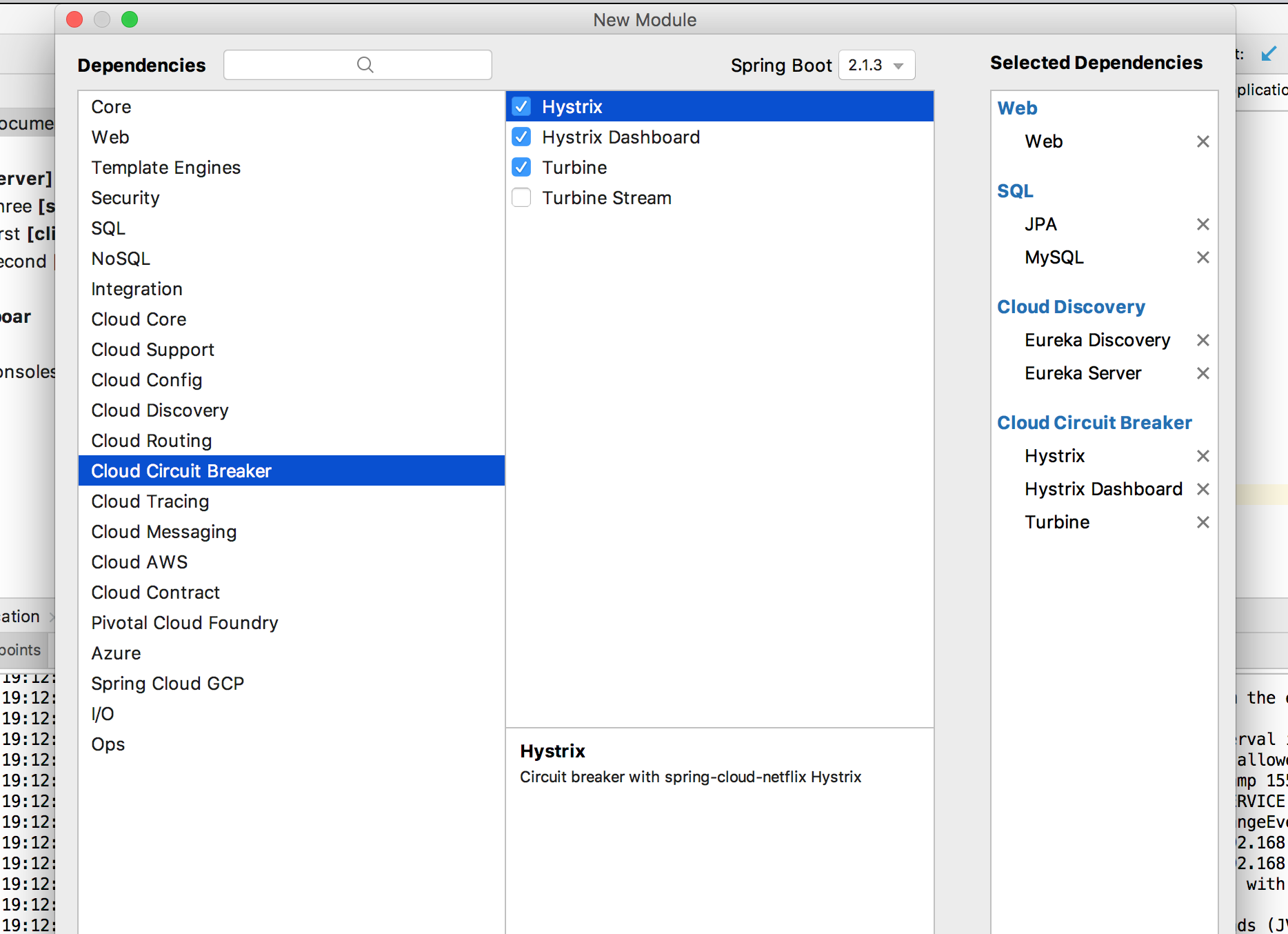Viewport: 1288px width, 934px height.
Task: Remove MySQL dependency with X icon
Action: [x=1203, y=257]
